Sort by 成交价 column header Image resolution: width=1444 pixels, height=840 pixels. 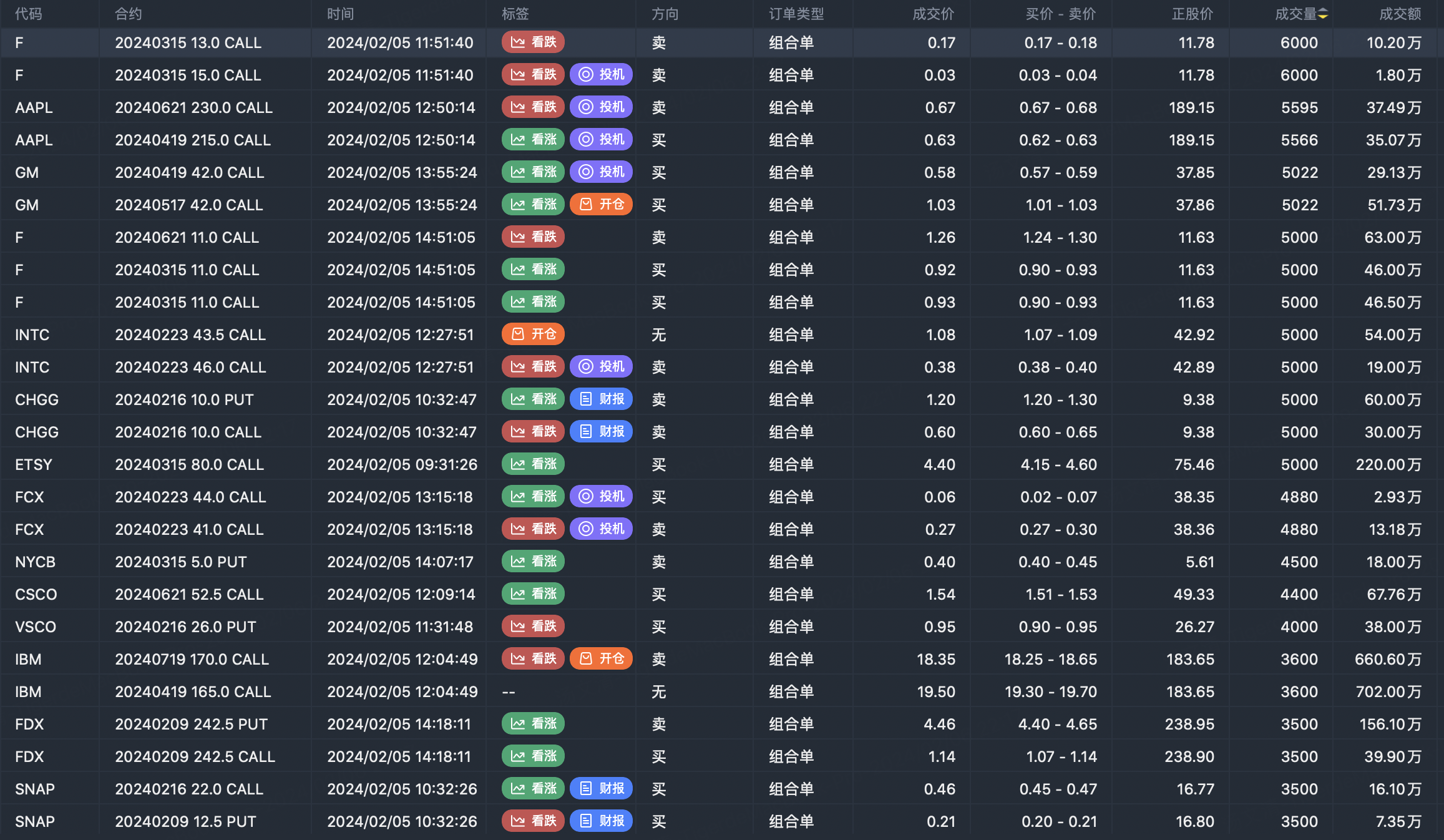[x=932, y=14]
